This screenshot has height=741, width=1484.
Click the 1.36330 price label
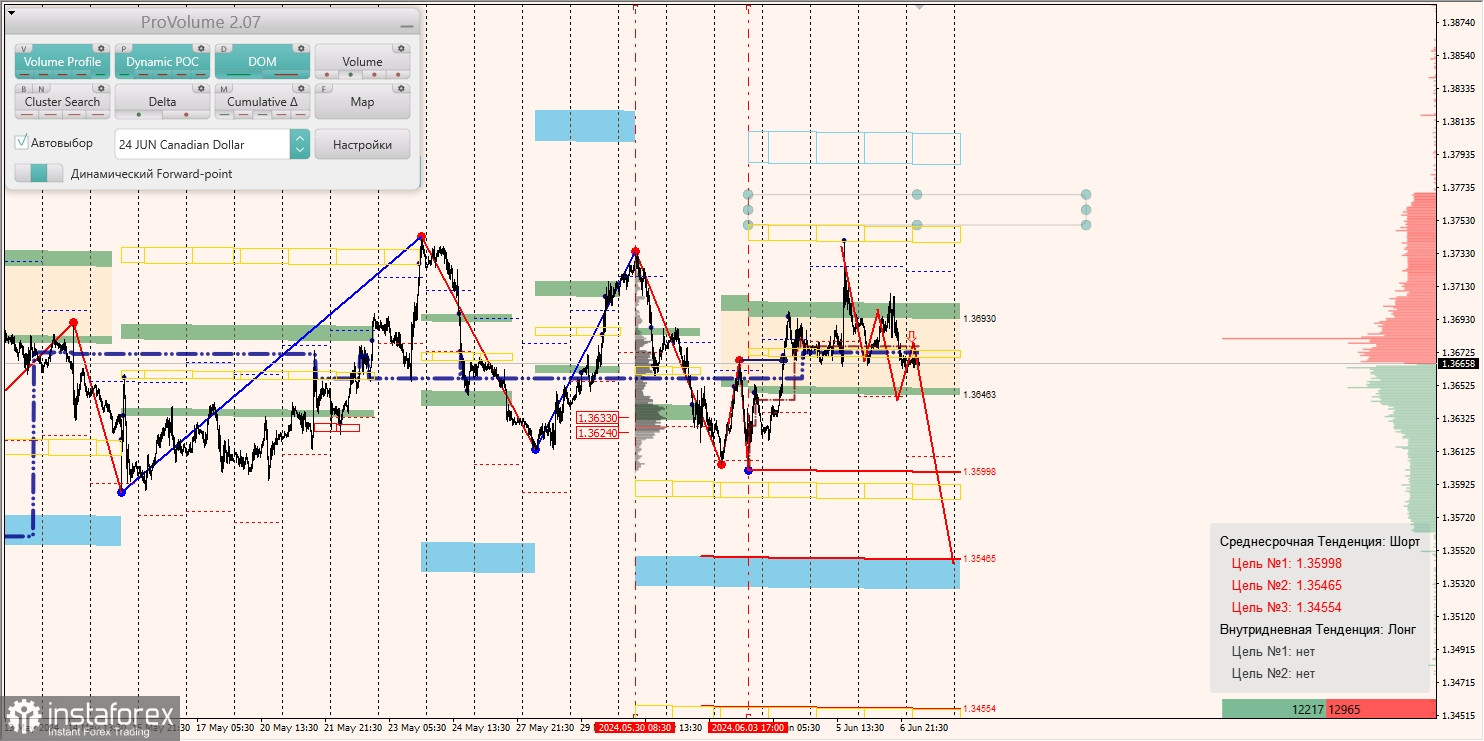pyautogui.click(x=598, y=418)
